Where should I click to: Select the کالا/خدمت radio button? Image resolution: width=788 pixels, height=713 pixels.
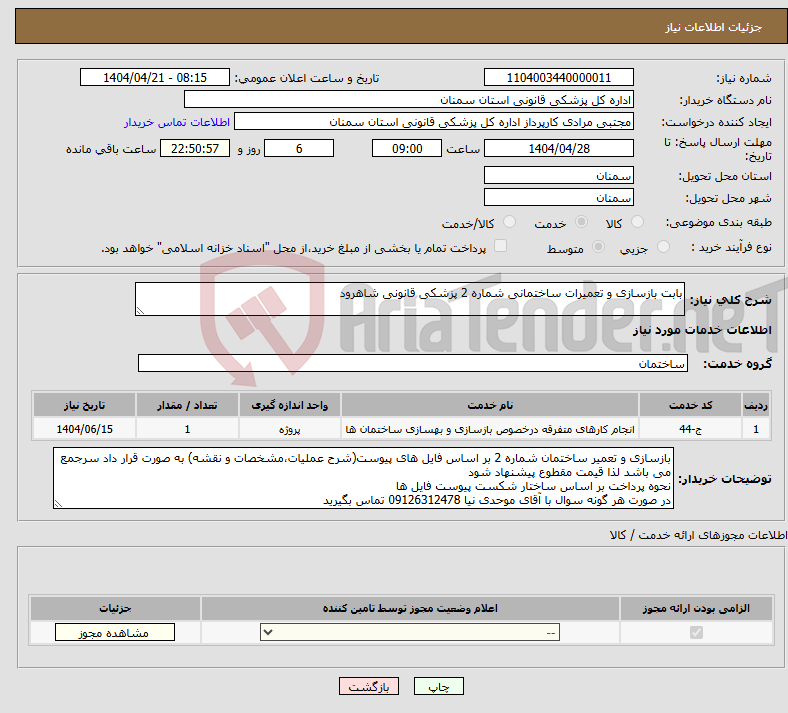[x=510, y=222]
